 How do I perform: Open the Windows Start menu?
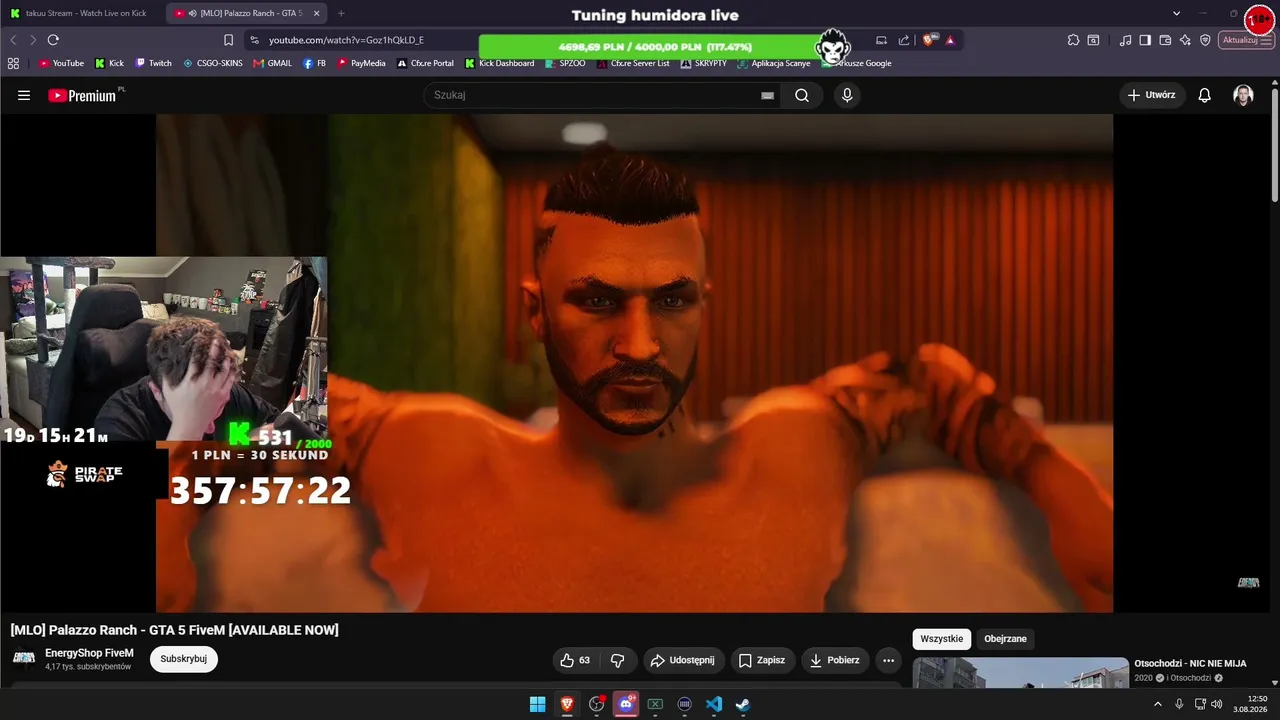[x=537, y=704]
